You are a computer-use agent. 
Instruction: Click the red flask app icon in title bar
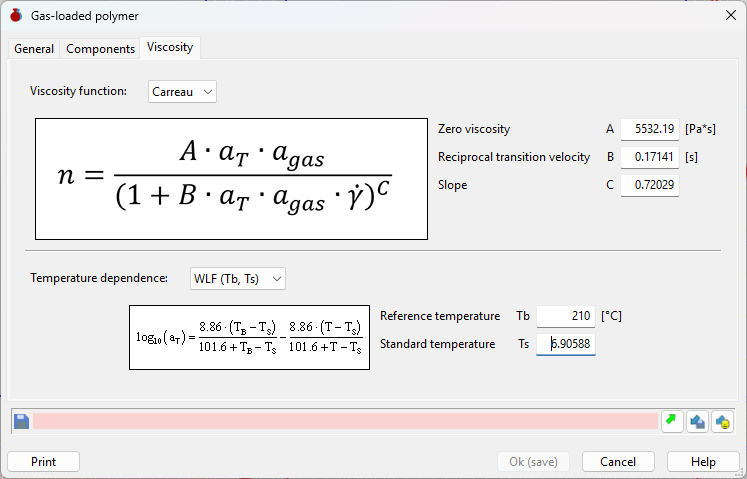pos(16,15)
